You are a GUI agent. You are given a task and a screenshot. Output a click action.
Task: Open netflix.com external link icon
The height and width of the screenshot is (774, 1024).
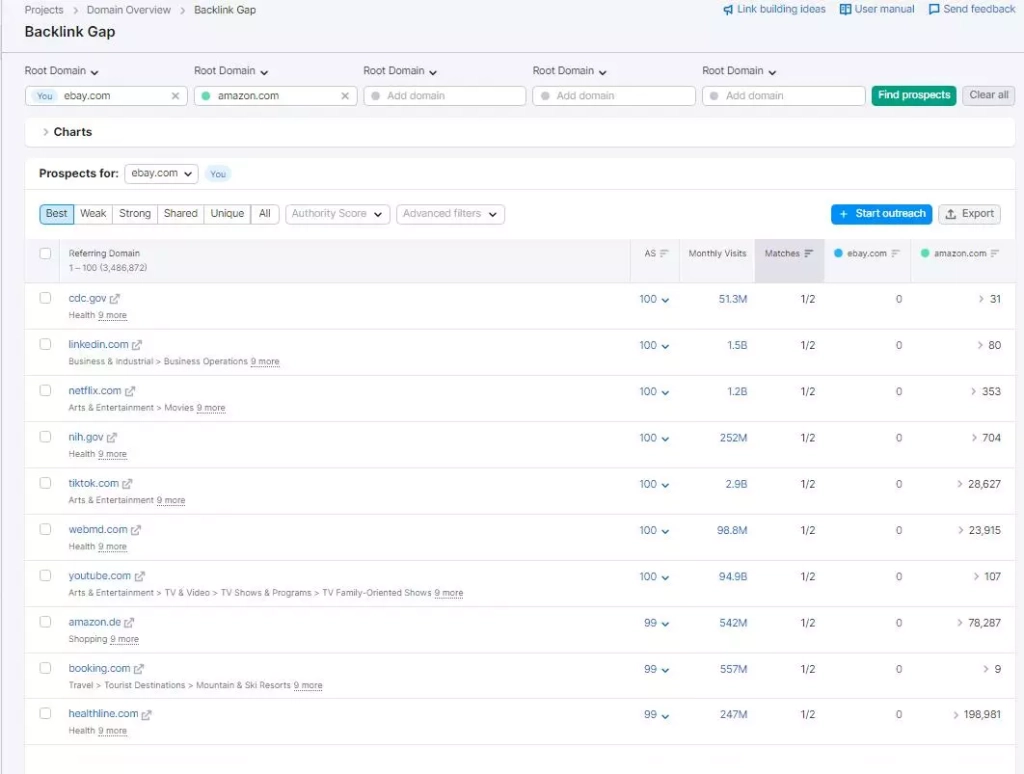129,391
